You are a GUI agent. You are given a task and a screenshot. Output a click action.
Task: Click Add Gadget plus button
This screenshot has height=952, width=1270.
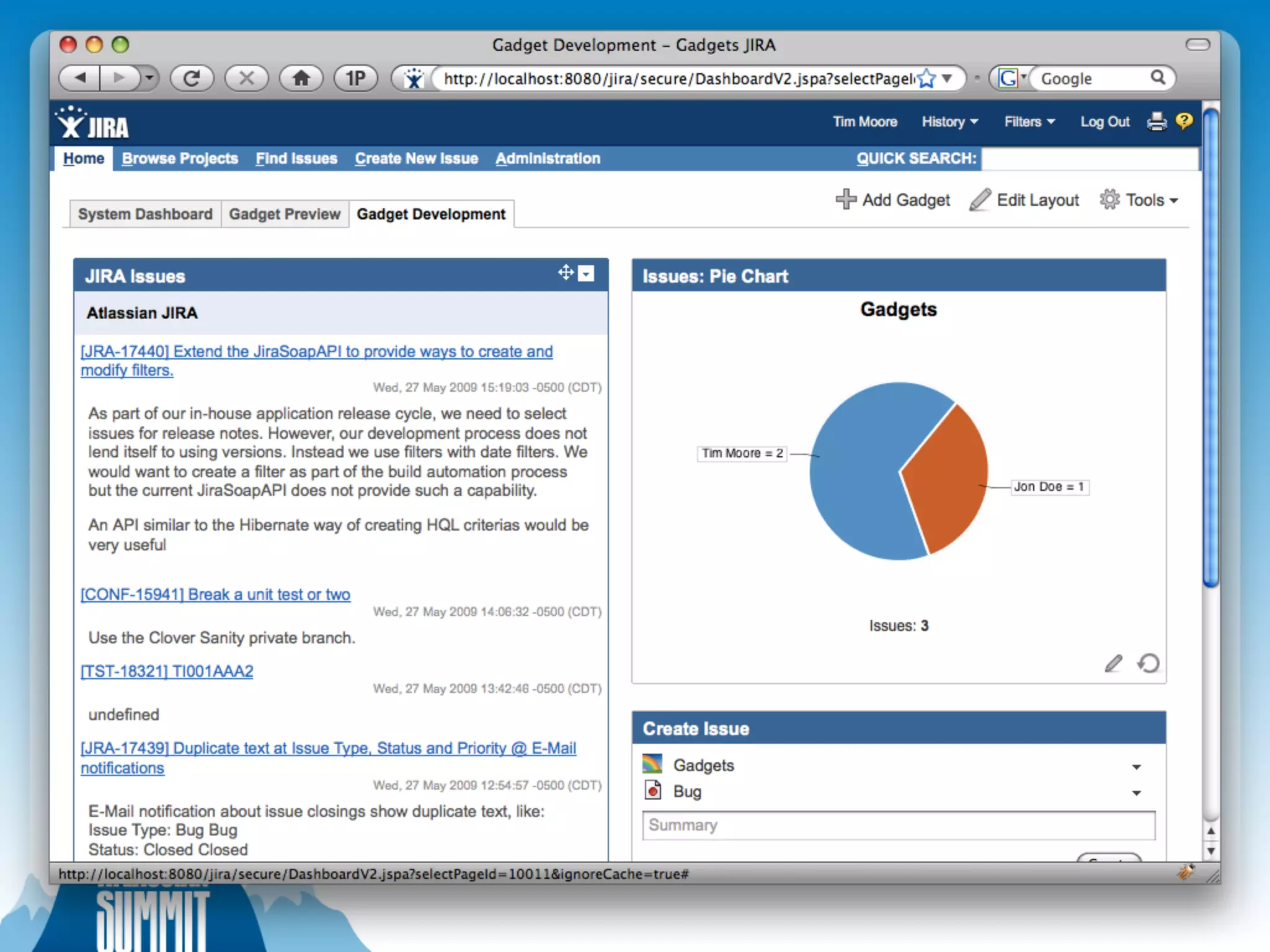893,200
